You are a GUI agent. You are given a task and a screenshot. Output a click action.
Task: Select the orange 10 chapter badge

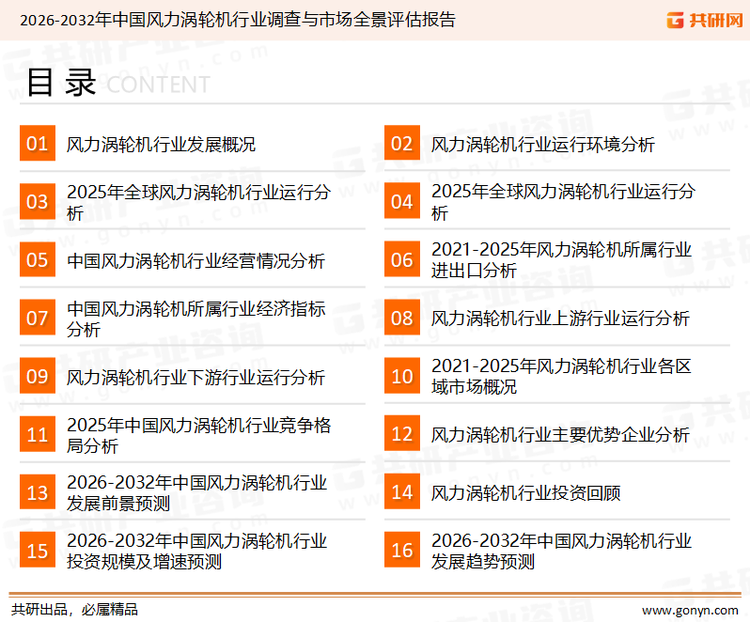(402, 376)
